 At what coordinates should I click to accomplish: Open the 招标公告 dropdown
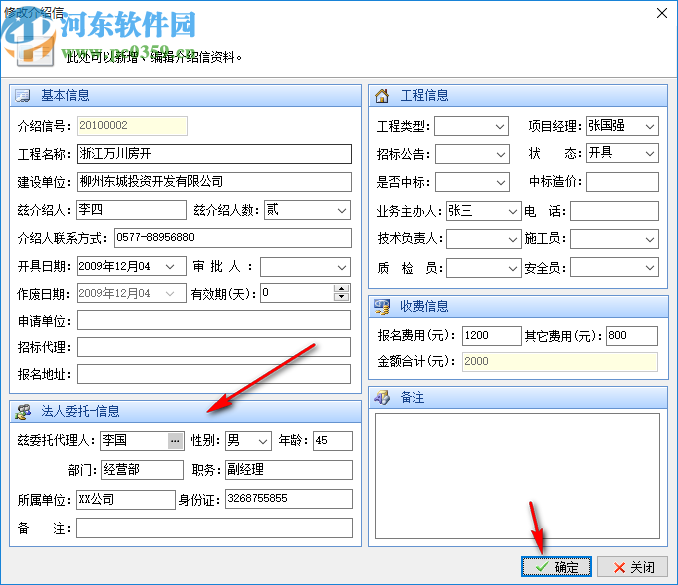click(x=500, y=154)
